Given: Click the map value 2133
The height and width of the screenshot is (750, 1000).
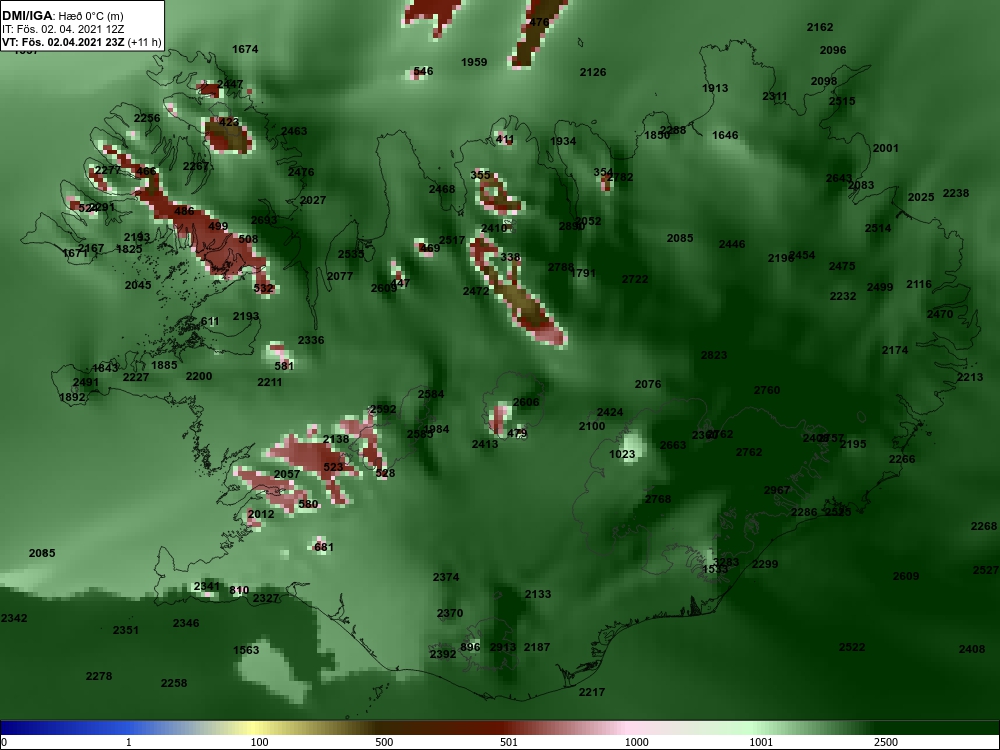Looking at the screenshot, I should [x=538, y=594].
